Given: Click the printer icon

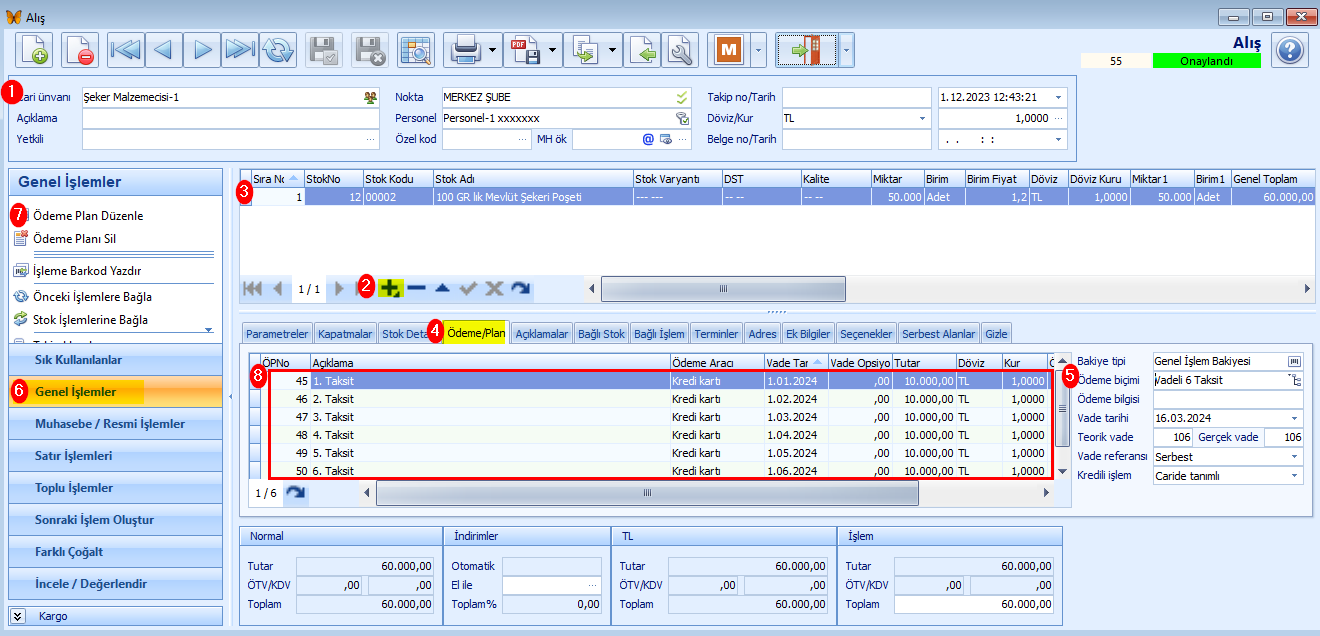Looking at the screenshot, I should [x=465, y=49].
